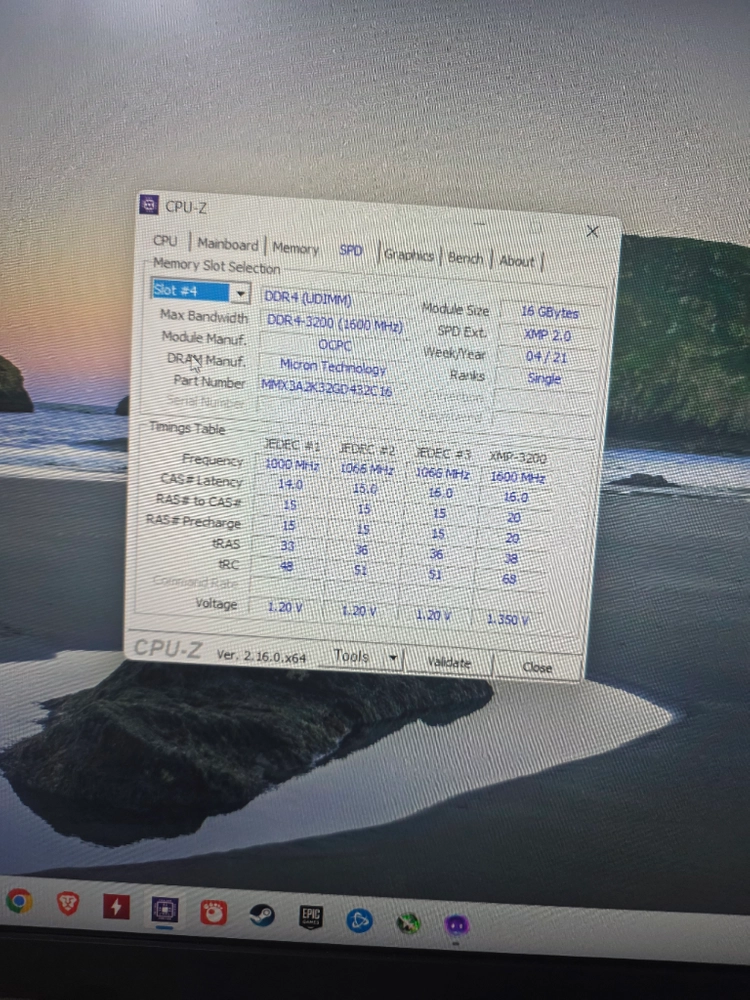The width and height of the screenshot is (750, 1000).
Task: Click the Single ranks value
Action: tap(544, 378)
